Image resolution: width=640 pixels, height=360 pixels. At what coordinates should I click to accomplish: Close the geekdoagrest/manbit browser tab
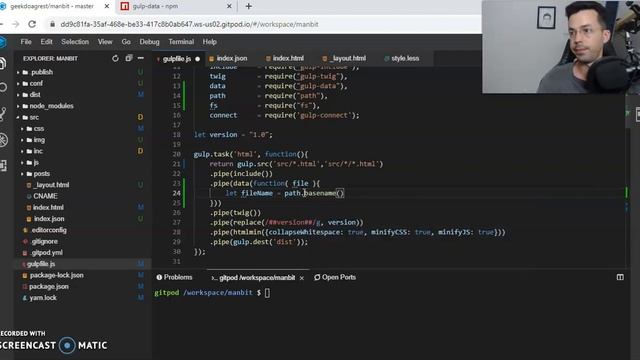(107, 6)
